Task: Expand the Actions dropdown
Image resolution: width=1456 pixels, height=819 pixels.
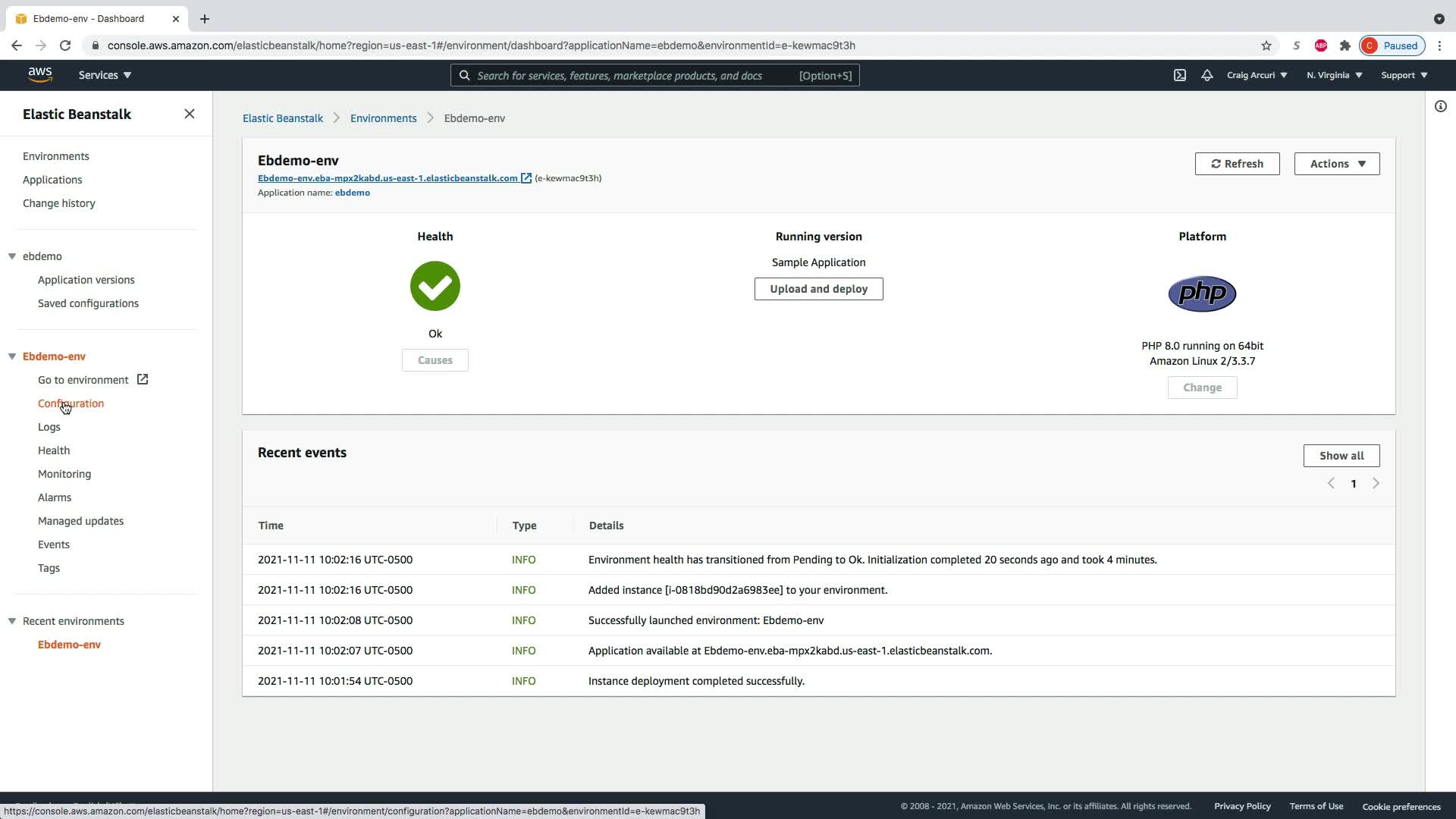Action: (x=1336, y=164)
